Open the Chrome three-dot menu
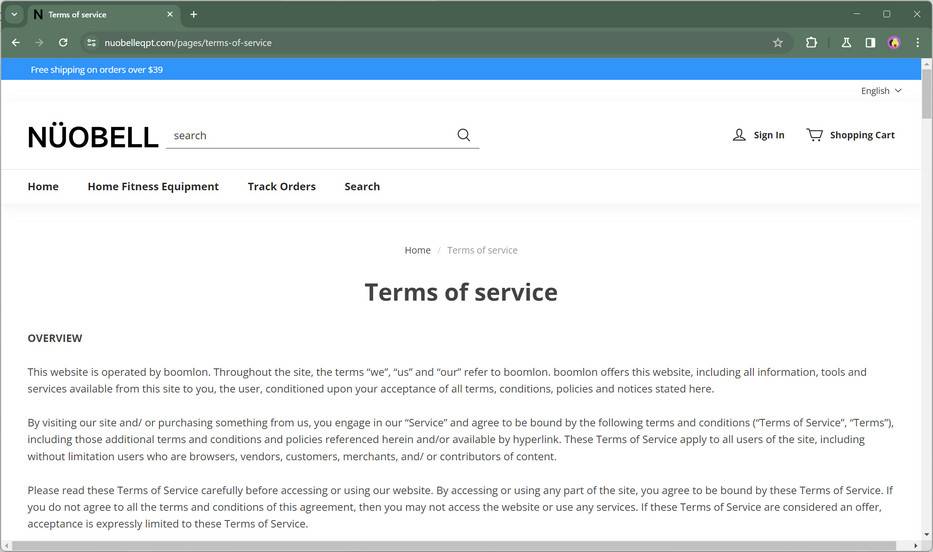The image size is (933, 552). tap(918, 42)
